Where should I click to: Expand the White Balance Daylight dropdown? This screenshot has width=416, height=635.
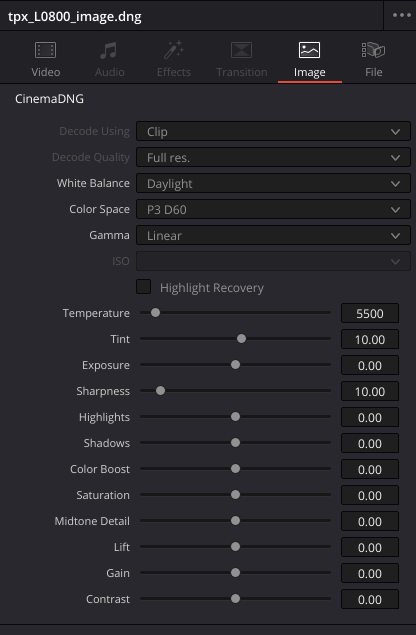pos(273,183)
